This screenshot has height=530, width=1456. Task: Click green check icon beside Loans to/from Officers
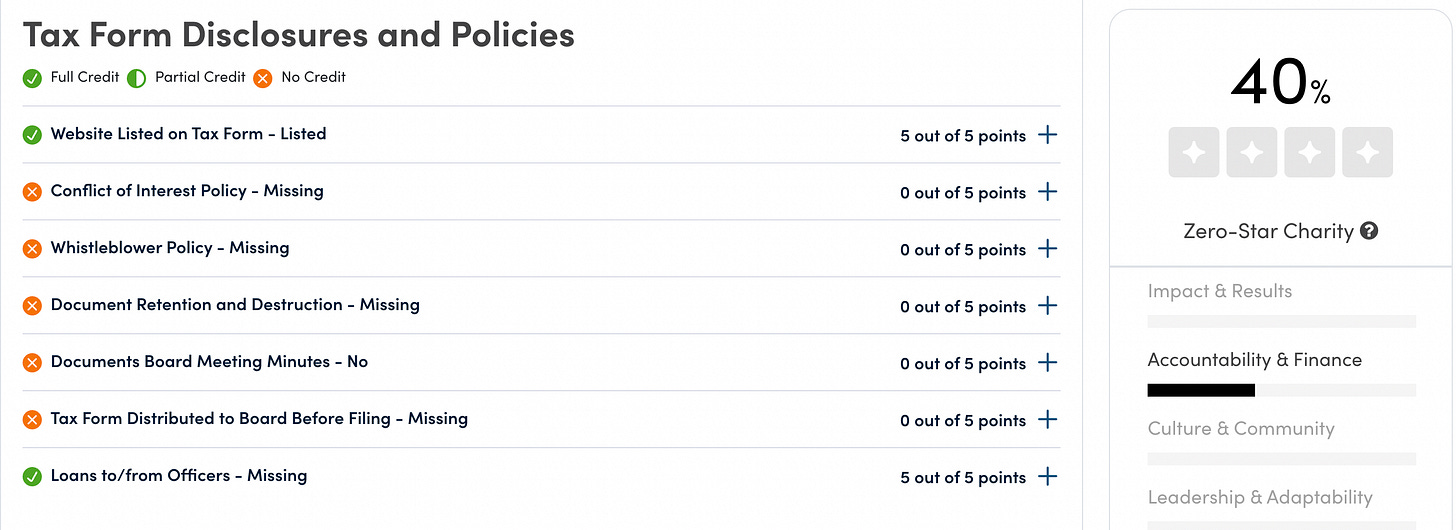point(32,477)
